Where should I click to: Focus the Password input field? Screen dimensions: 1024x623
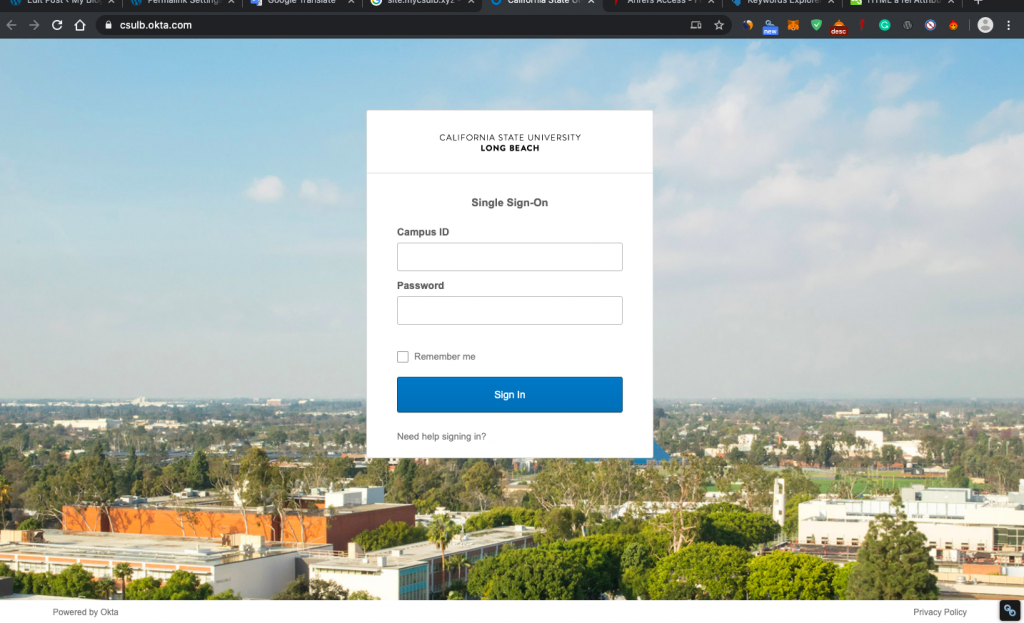[509, 310]
